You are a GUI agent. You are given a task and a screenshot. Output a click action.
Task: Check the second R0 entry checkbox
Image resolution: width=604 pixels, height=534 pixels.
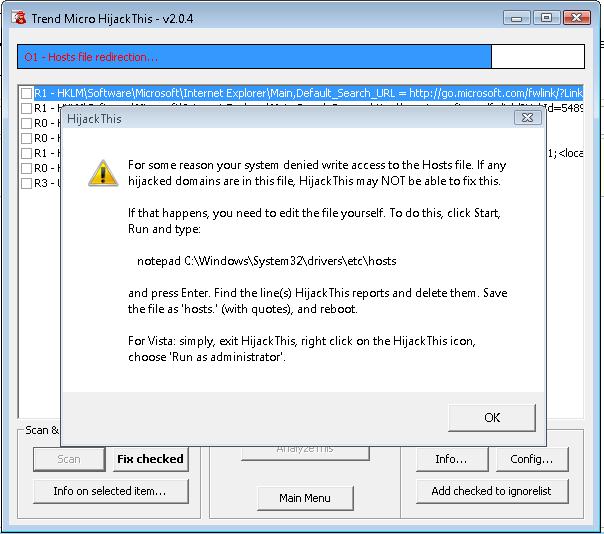click(x=27, y=138)
